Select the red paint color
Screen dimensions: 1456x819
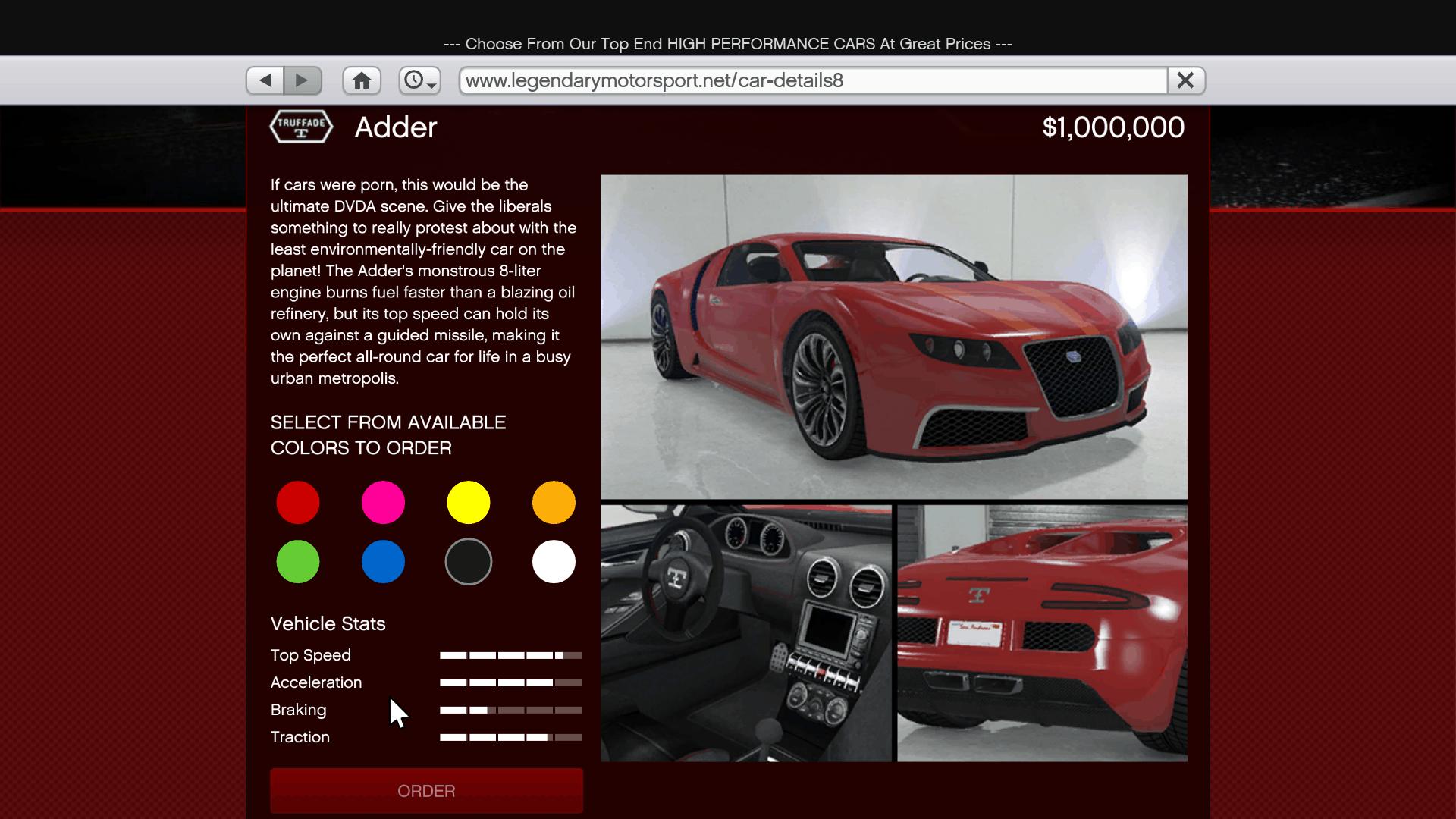click(x=297, y=502)
